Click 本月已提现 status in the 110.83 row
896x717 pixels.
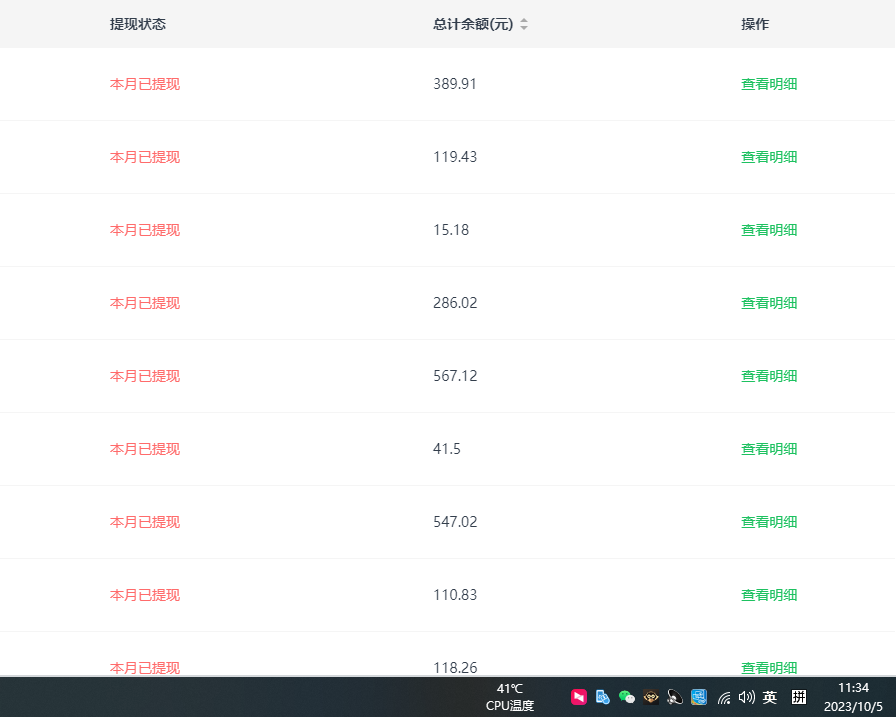(145, 595)
